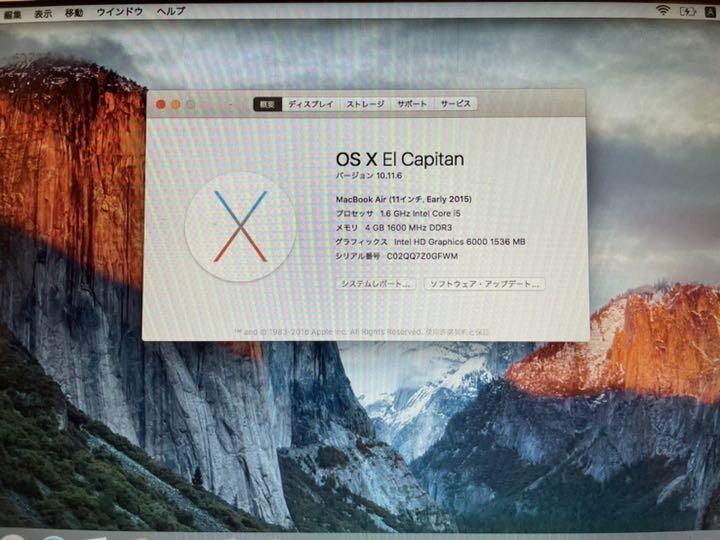
Task: Click the Wi-Fi status icon
Action: [x=663, y=10]
